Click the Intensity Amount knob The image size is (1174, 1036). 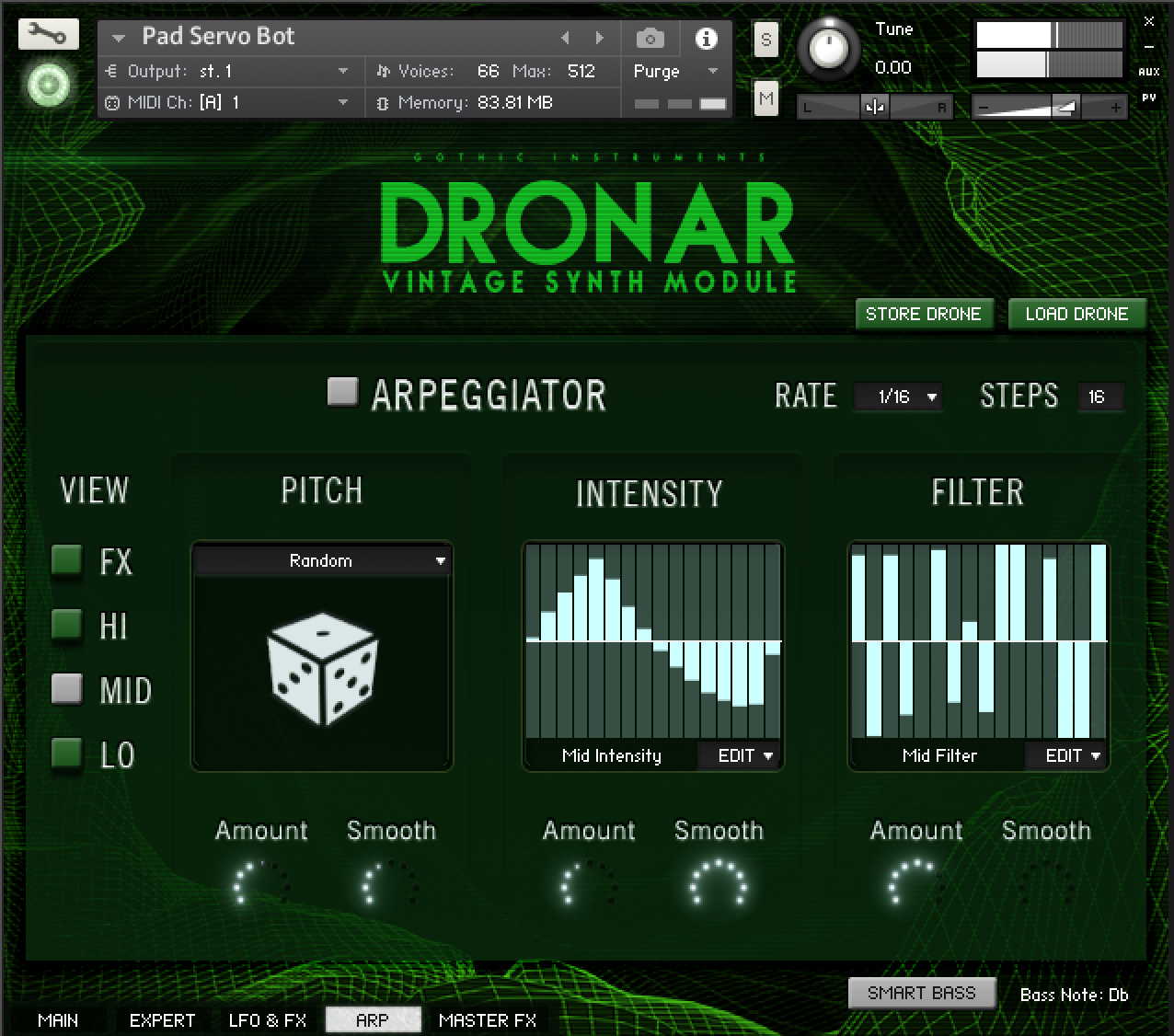coord(589,884)
